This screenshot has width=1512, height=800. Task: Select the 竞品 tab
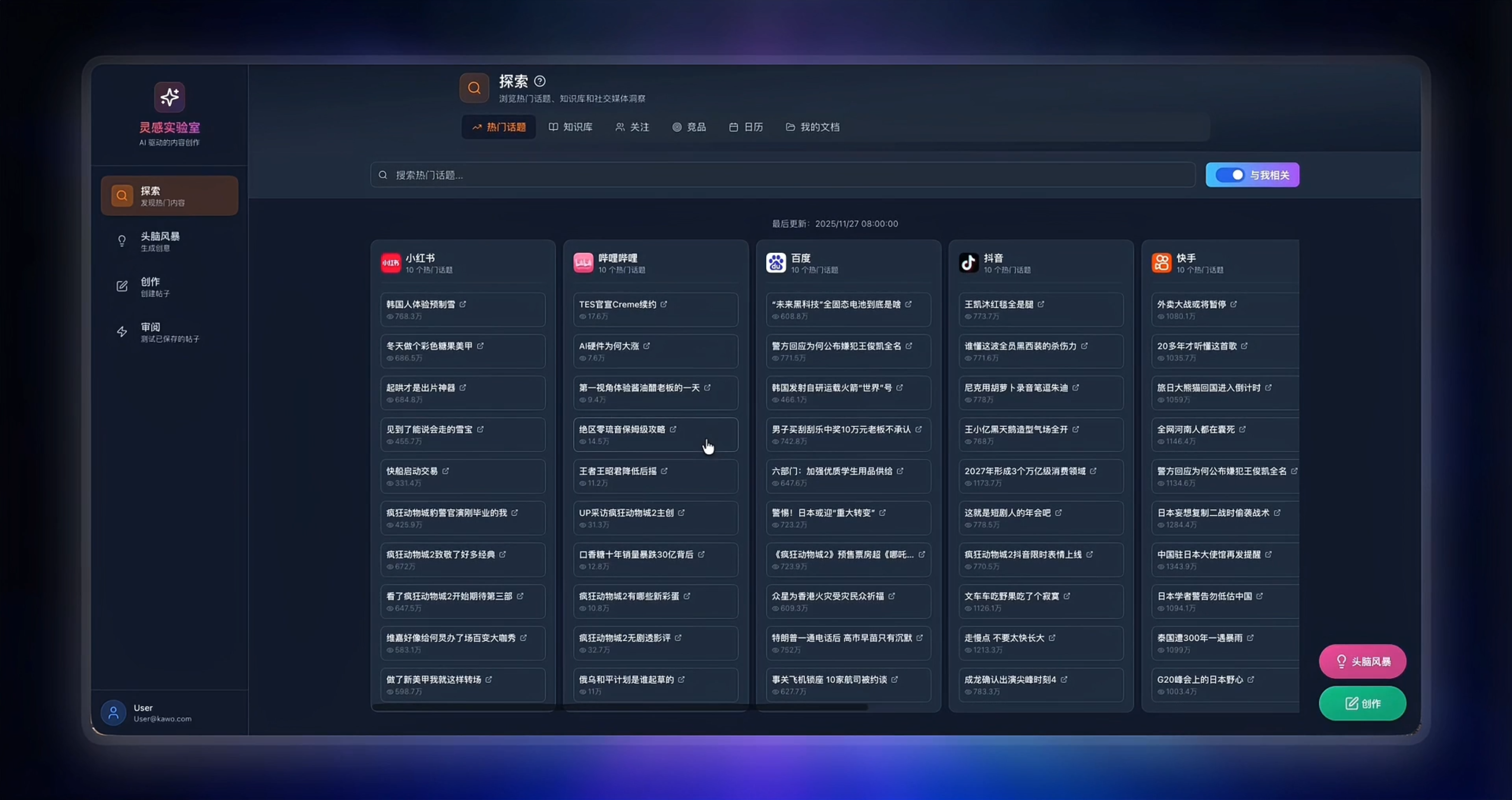click(689, 127)
